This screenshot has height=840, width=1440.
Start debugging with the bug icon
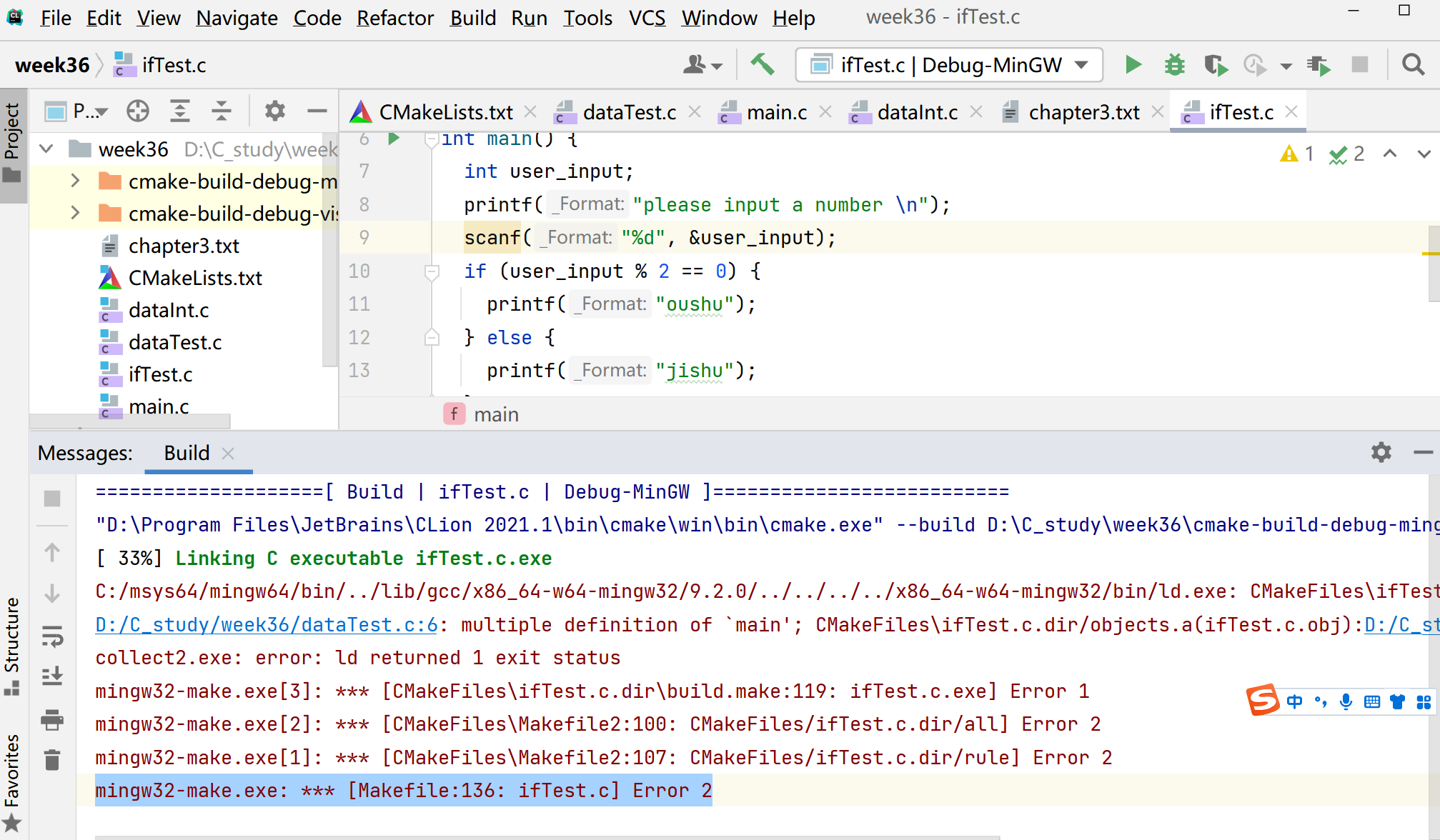[x=1174, y=65]
